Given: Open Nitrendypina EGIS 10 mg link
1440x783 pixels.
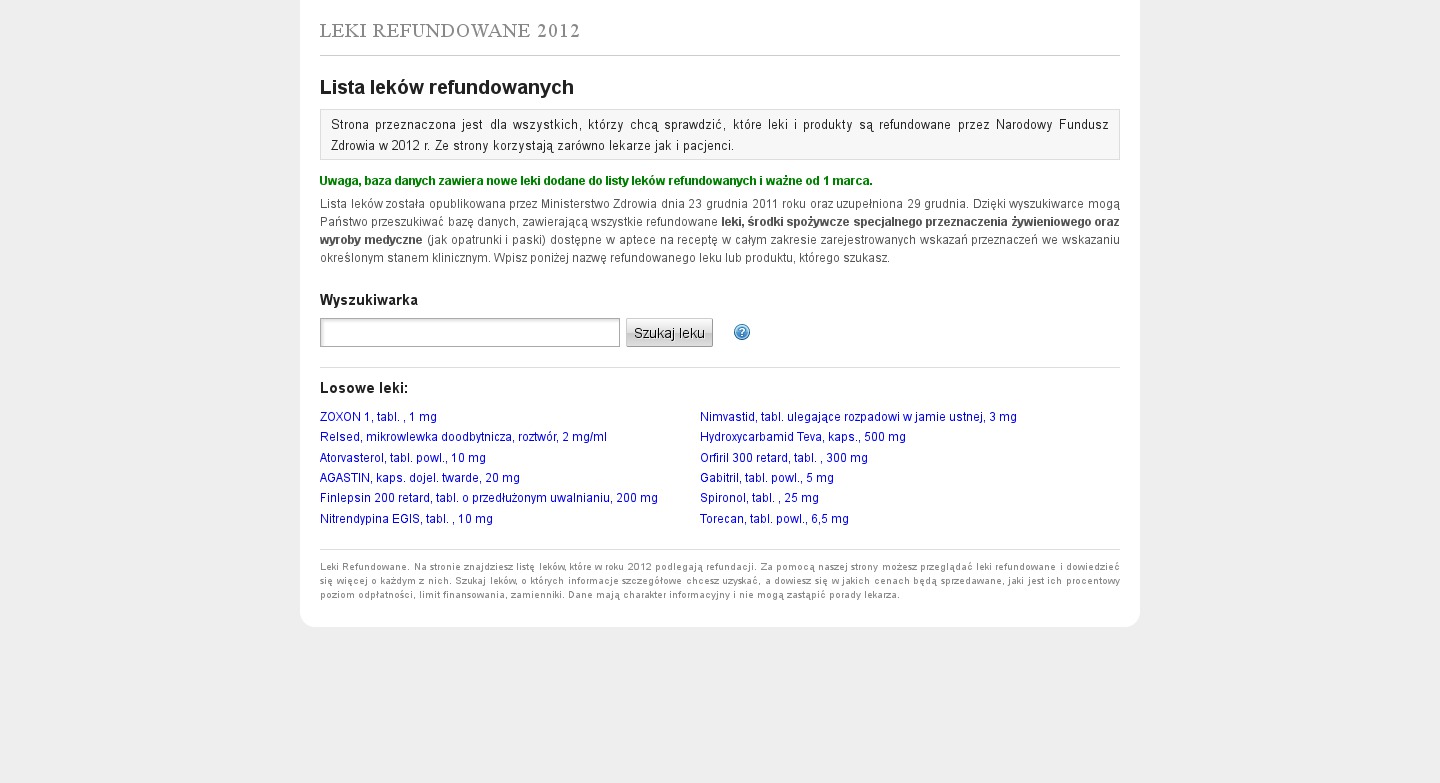Looking at the screenshot, I should (x=406, y=519).
